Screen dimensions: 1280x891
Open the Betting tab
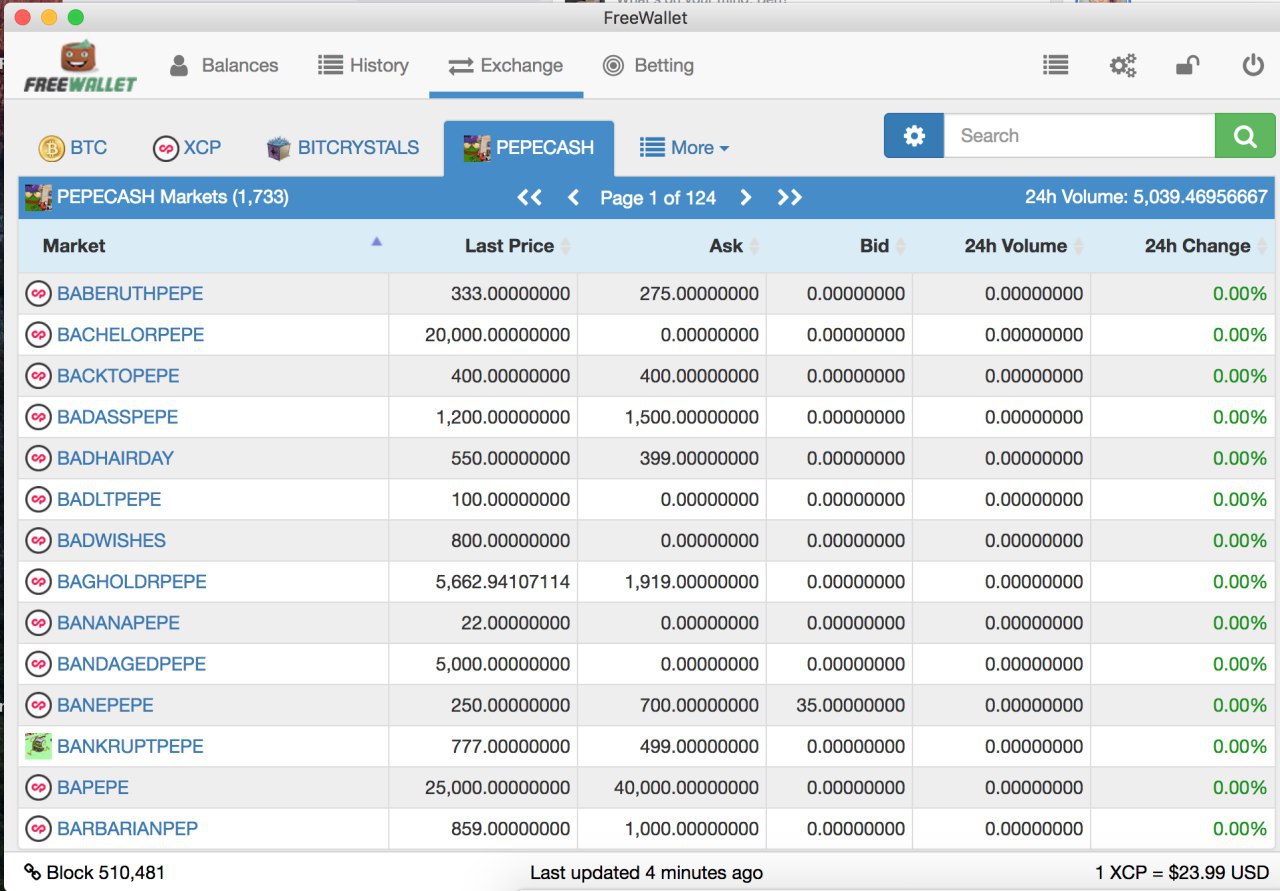[648, 65]
